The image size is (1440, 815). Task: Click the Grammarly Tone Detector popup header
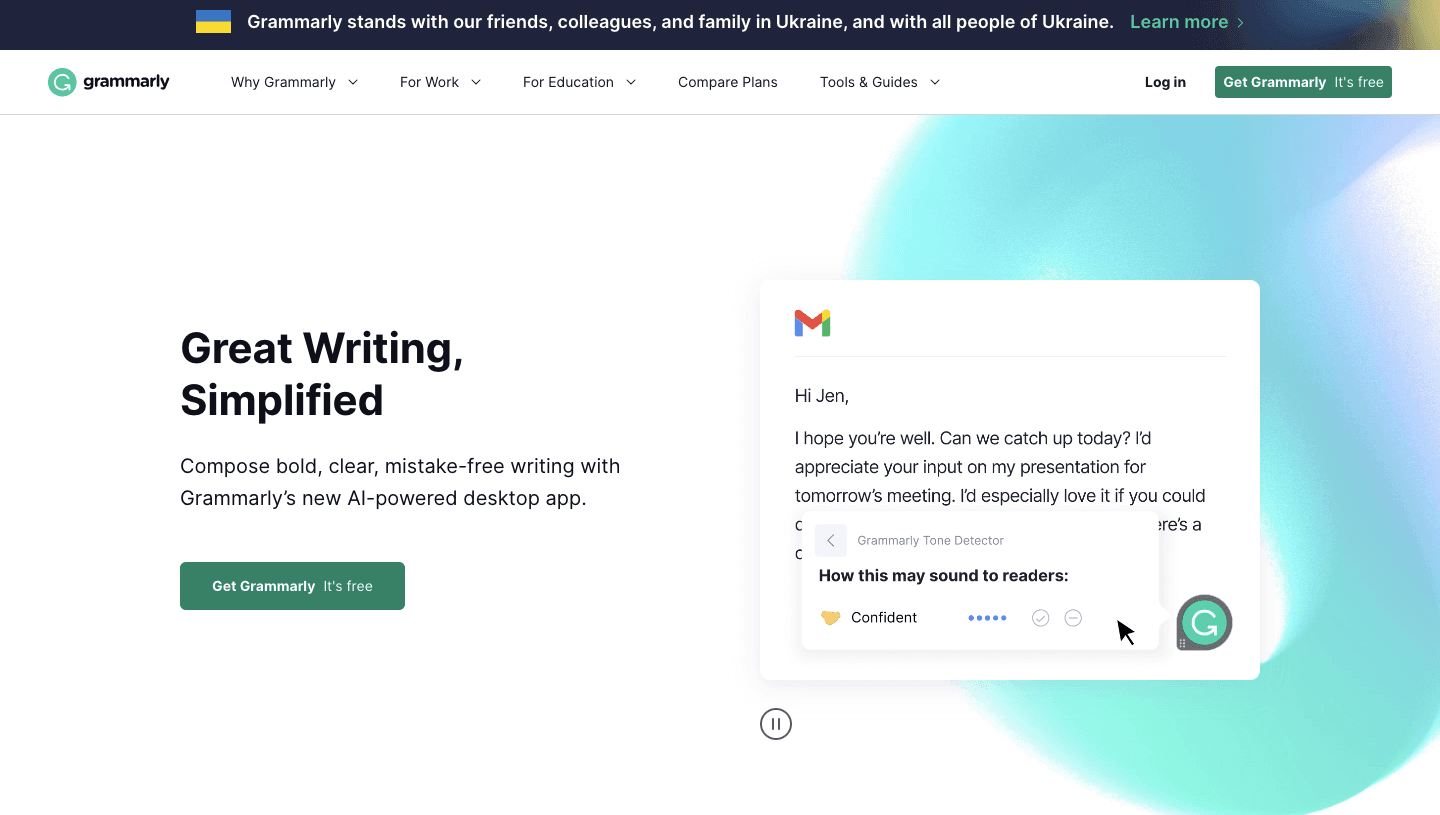click(930, 540)
